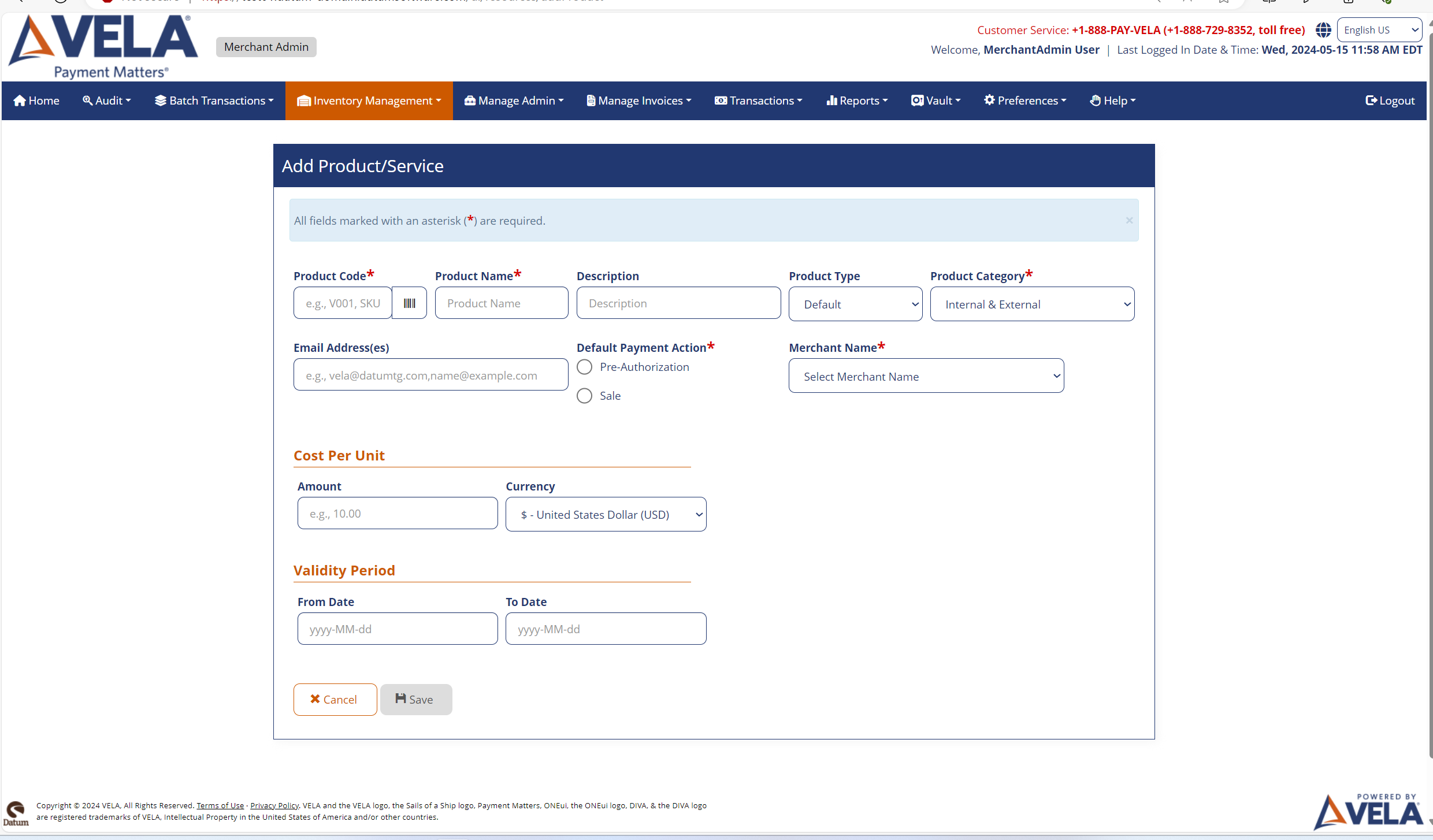Dismiss the required-fields notice with the X
The width and height of the screenshot is (1433, 840).
coord(1128,220)
